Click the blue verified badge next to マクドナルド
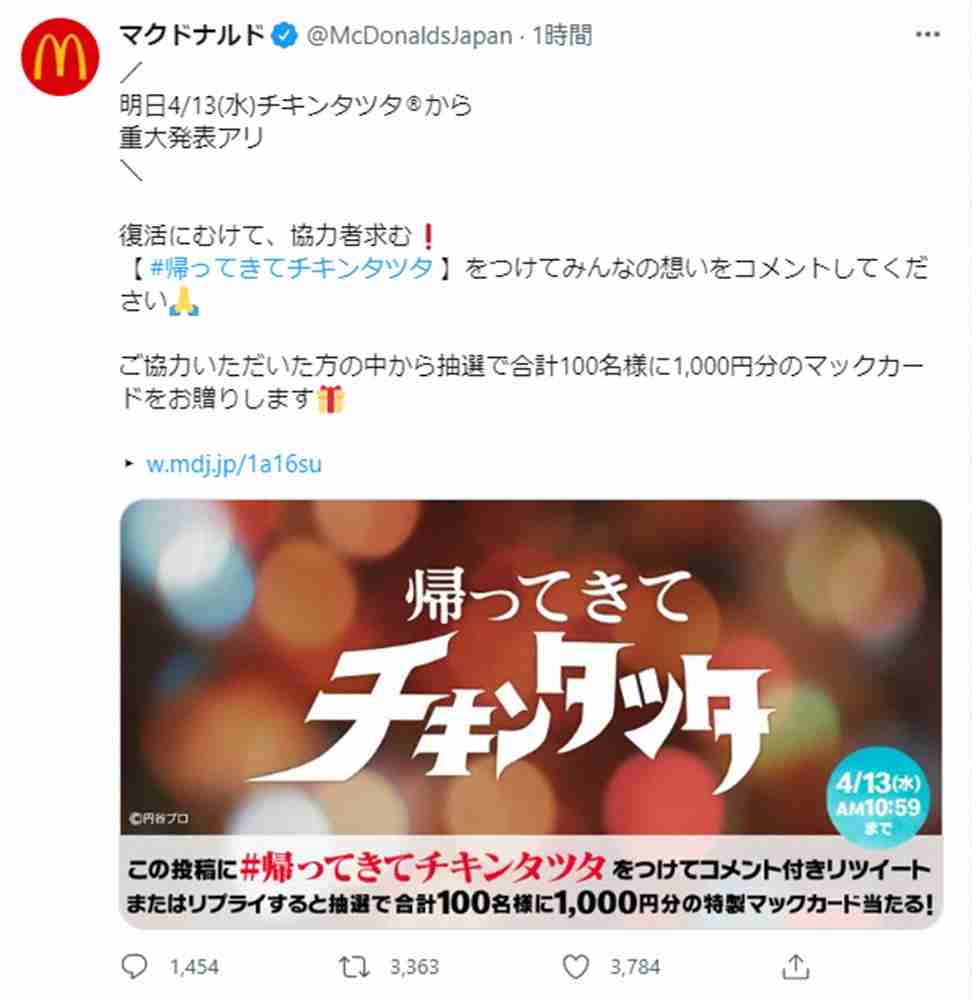This screenshot has width=976, height=1000. [285, 35]
